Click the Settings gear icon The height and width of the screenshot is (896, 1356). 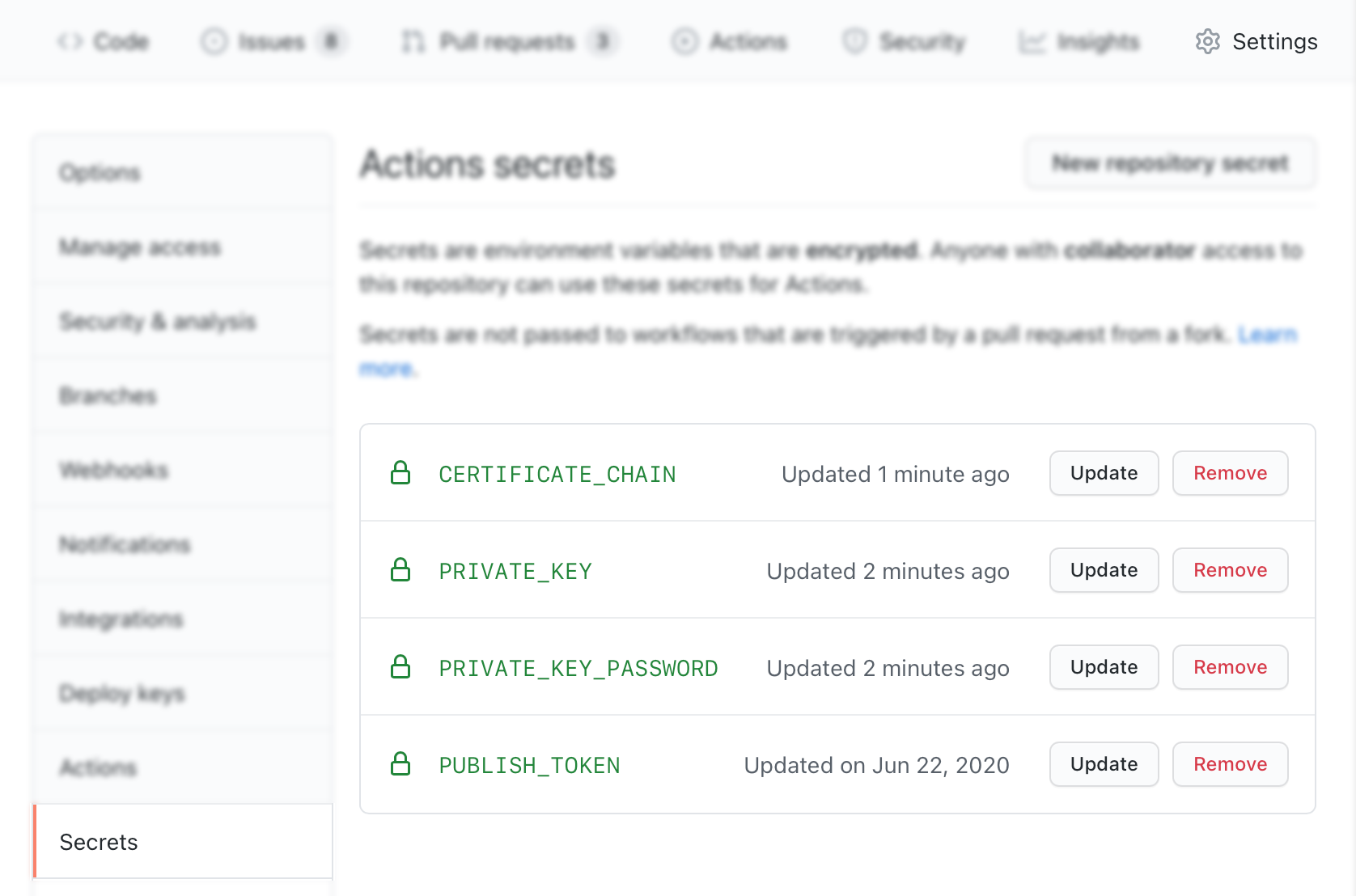pyautogui.click(x=1207, y=41)
